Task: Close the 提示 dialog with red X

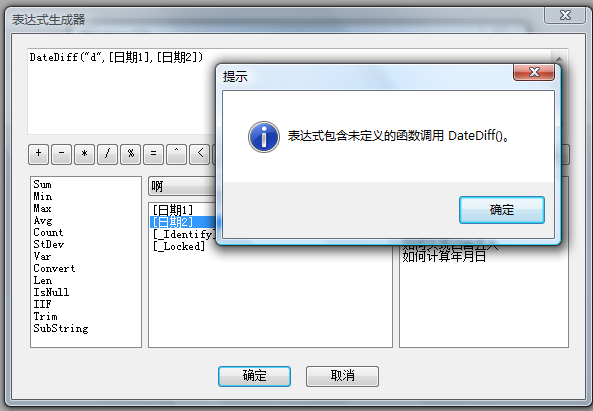Action: 534,72
